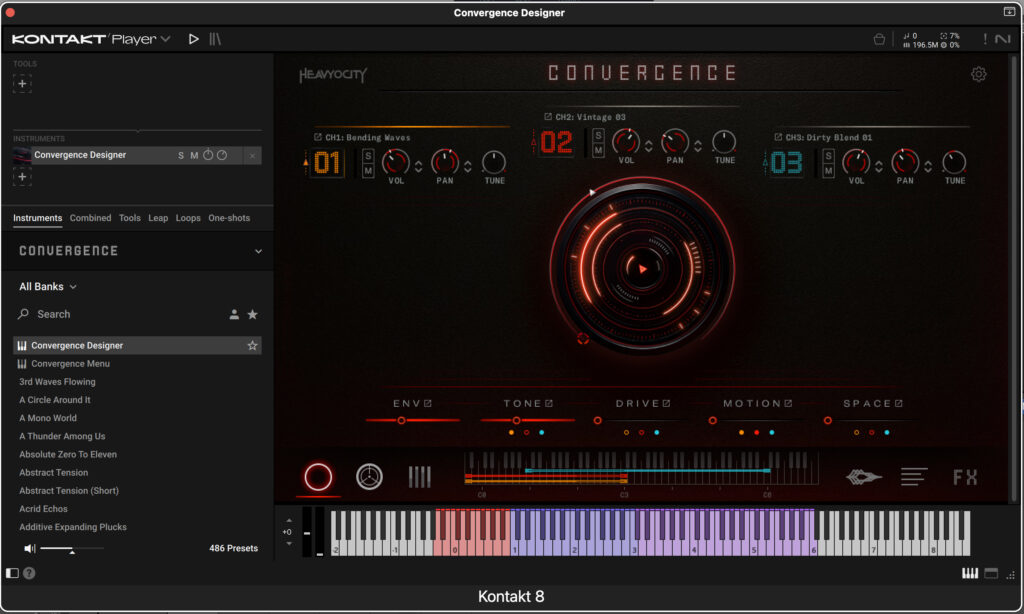Collapse the CONVERGENCE browser header
Viewport: 1024px width, 614px height.
click(x=260, y=251)
